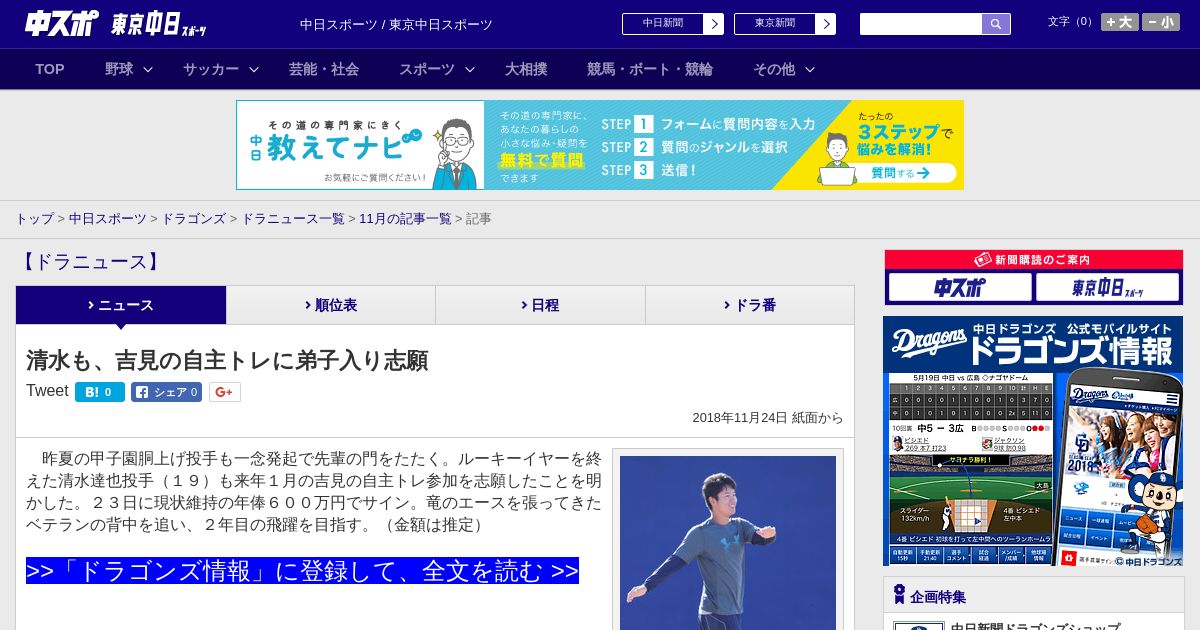Screen dimensions: 1200x630
Task: Click arrow next to 東京新聞 button
Action: [x=826, y=24]
